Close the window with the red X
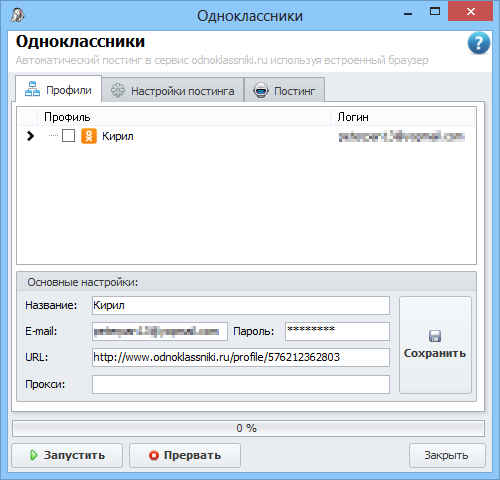This screenshot has width=500, height=480. coord(471,12)
